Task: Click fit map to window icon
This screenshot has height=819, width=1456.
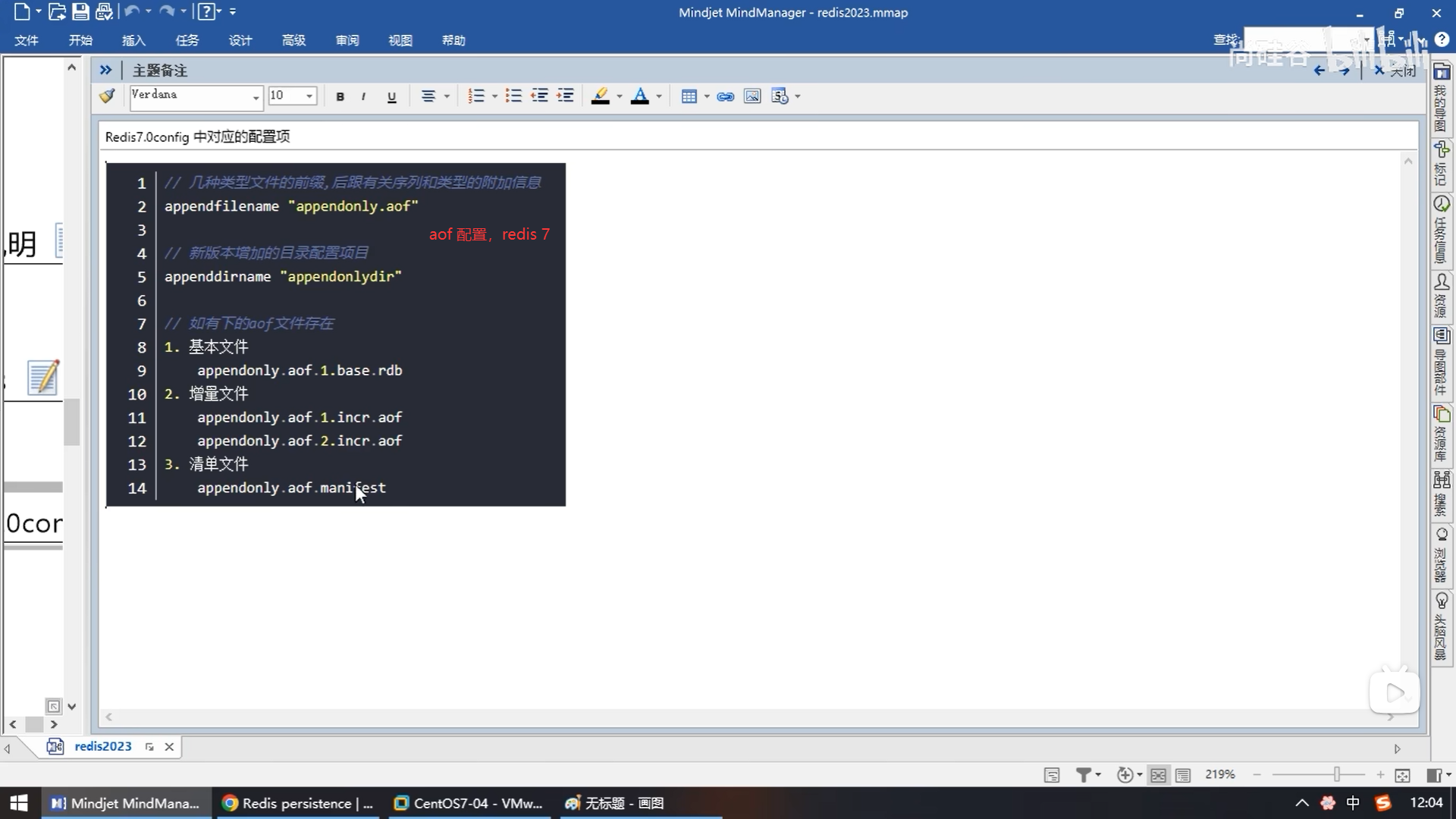Action: click(x=1402, y=774)
